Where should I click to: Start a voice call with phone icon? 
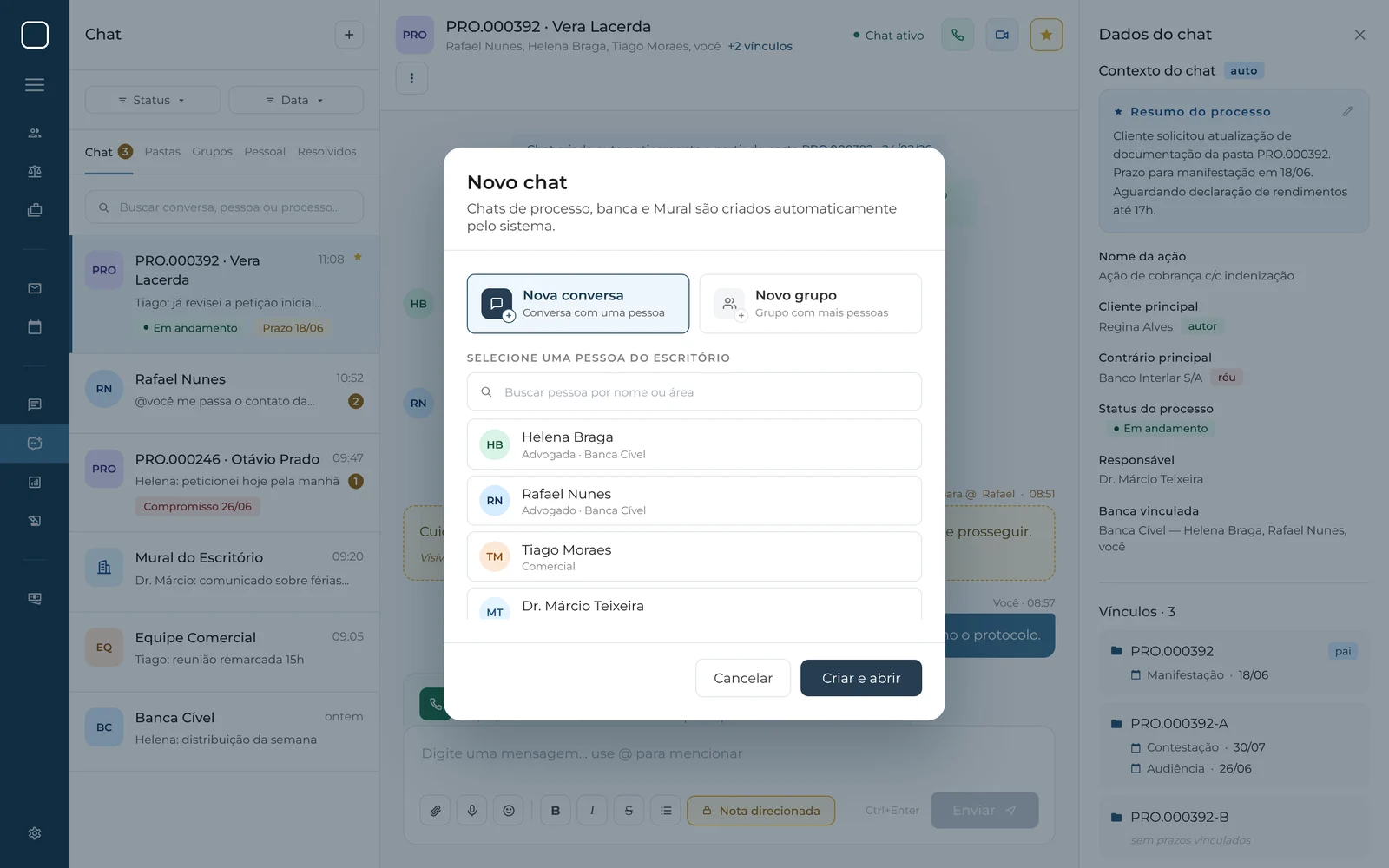958,35
